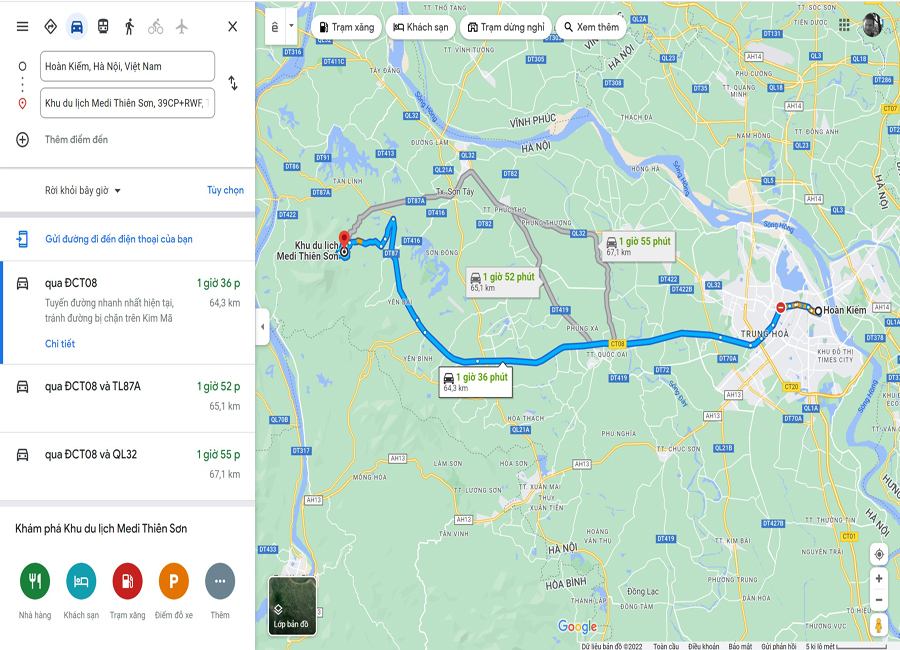Click the Trạm xăng filter chip
The height and width of the screenshot is (650, 900).
pos(346,27)
